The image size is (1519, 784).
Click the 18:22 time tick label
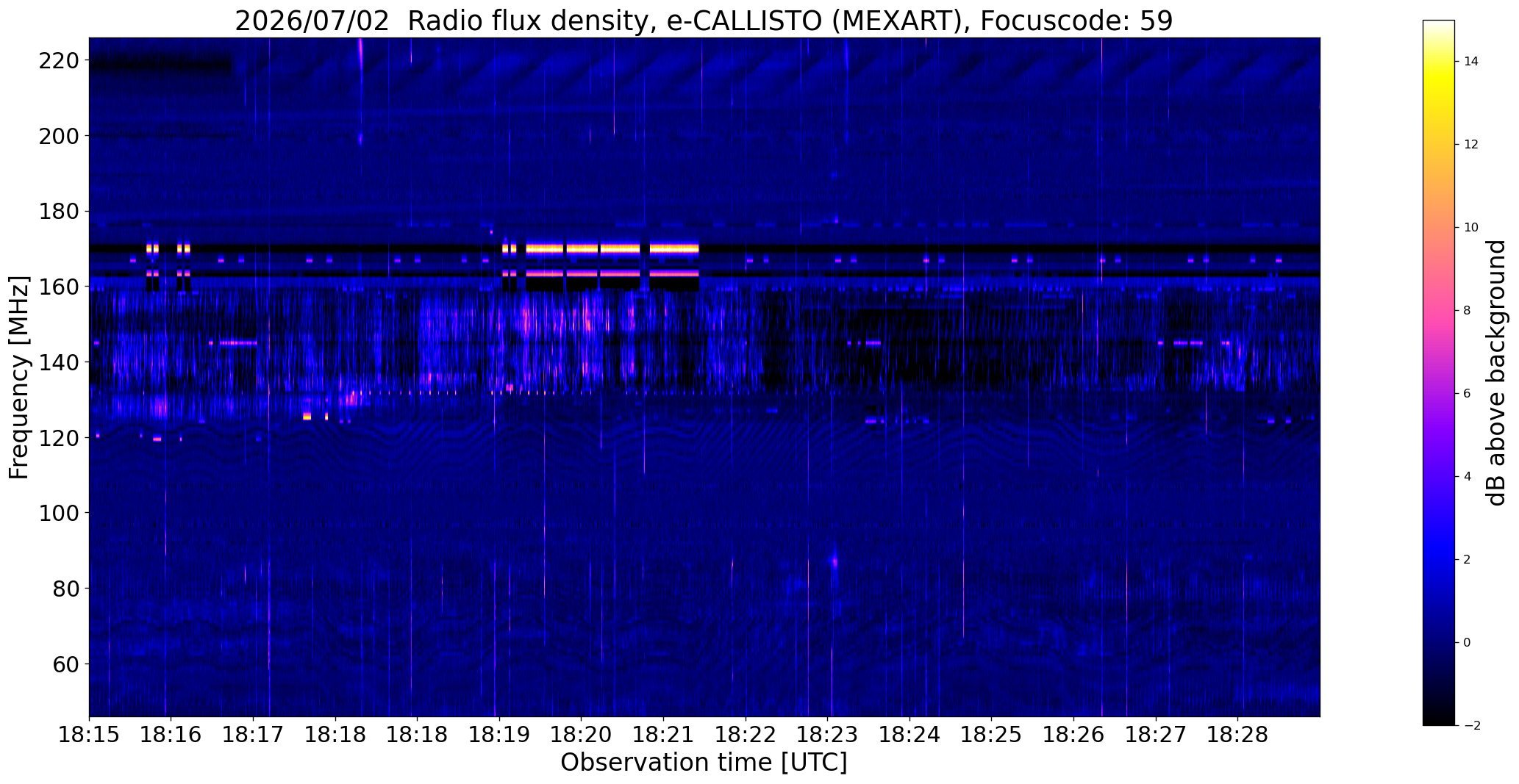pos(746,736)
